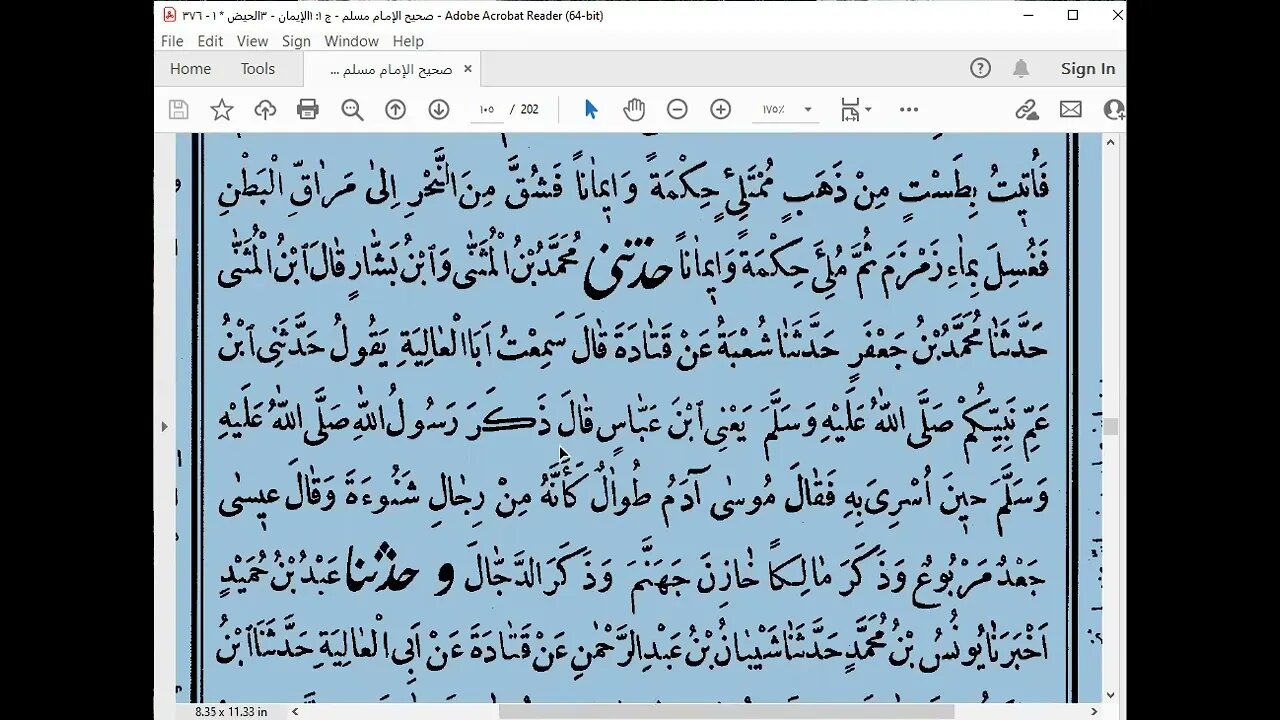The height and width of the screenshot is (720, 1280).
Task: Open the find text magnifier tool
Action: pos(352,110)
